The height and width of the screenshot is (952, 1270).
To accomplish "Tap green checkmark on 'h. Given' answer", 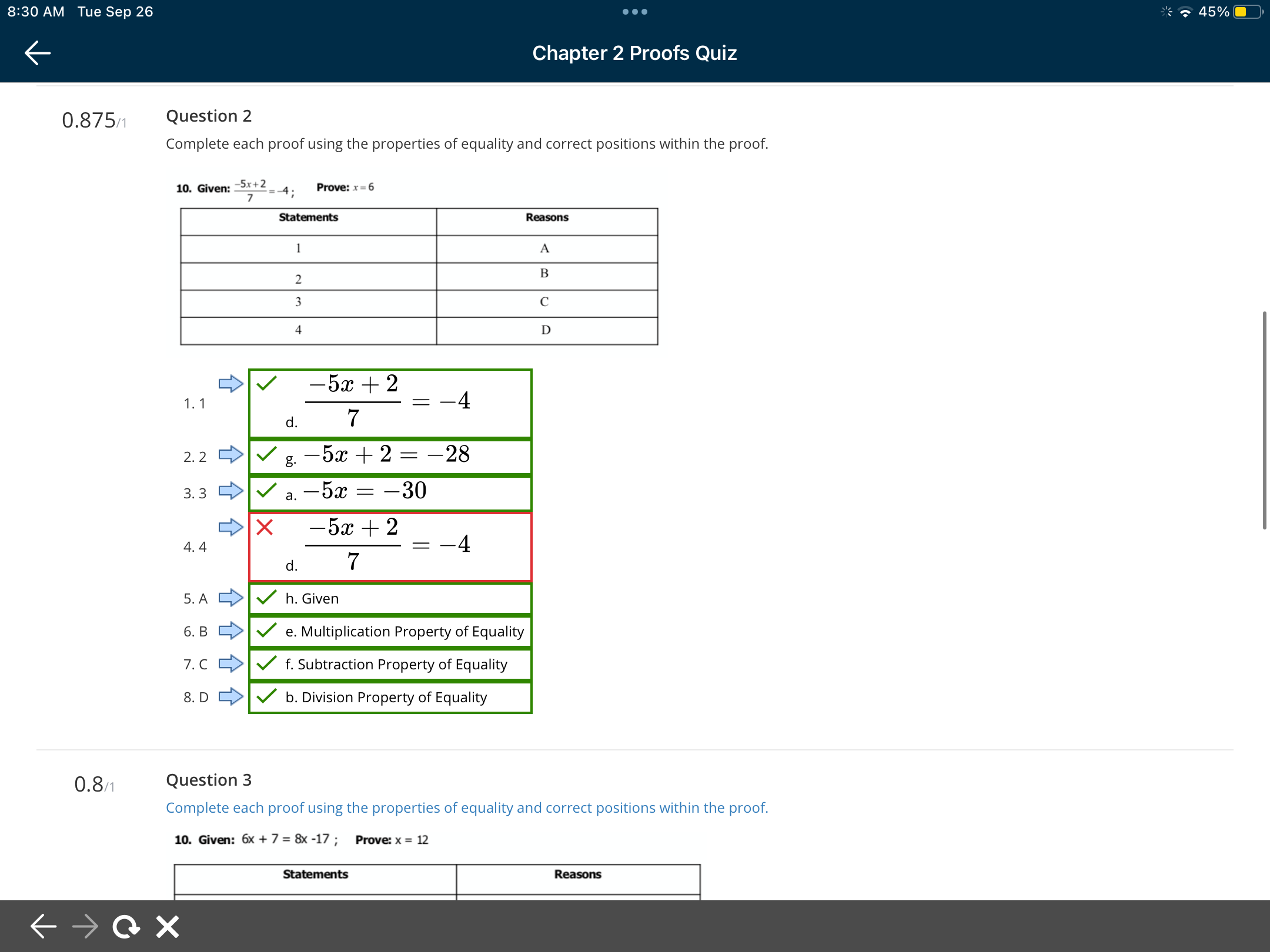I will pyautogui.click(x=267, y=598).
